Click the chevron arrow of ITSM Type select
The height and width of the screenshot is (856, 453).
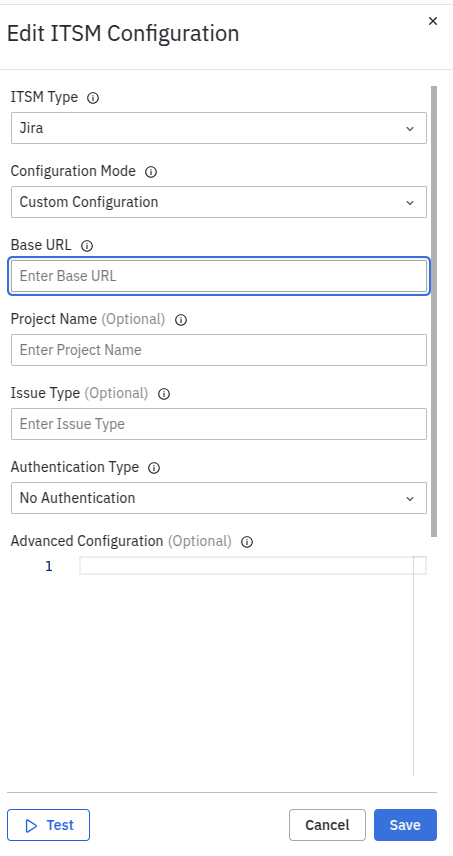click(x=410, y=129)
